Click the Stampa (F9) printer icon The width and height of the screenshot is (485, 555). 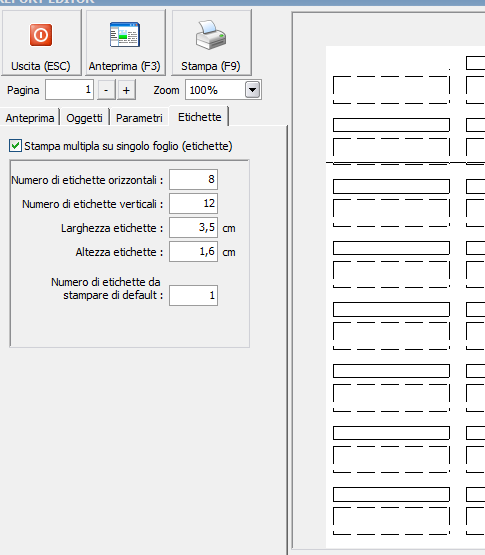coord(211,35)
